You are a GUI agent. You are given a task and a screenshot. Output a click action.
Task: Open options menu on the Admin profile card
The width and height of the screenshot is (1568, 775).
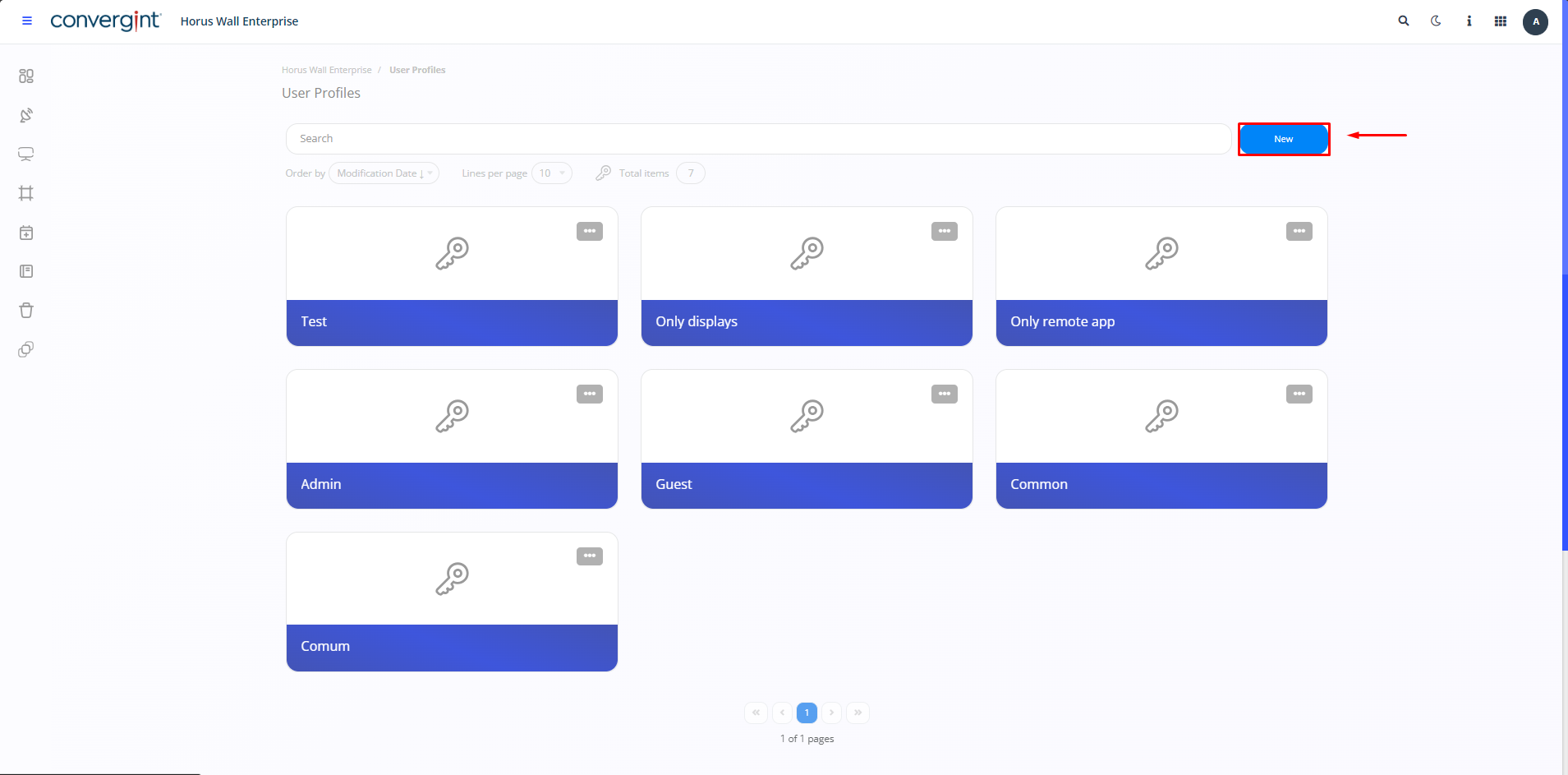[589, 394]
